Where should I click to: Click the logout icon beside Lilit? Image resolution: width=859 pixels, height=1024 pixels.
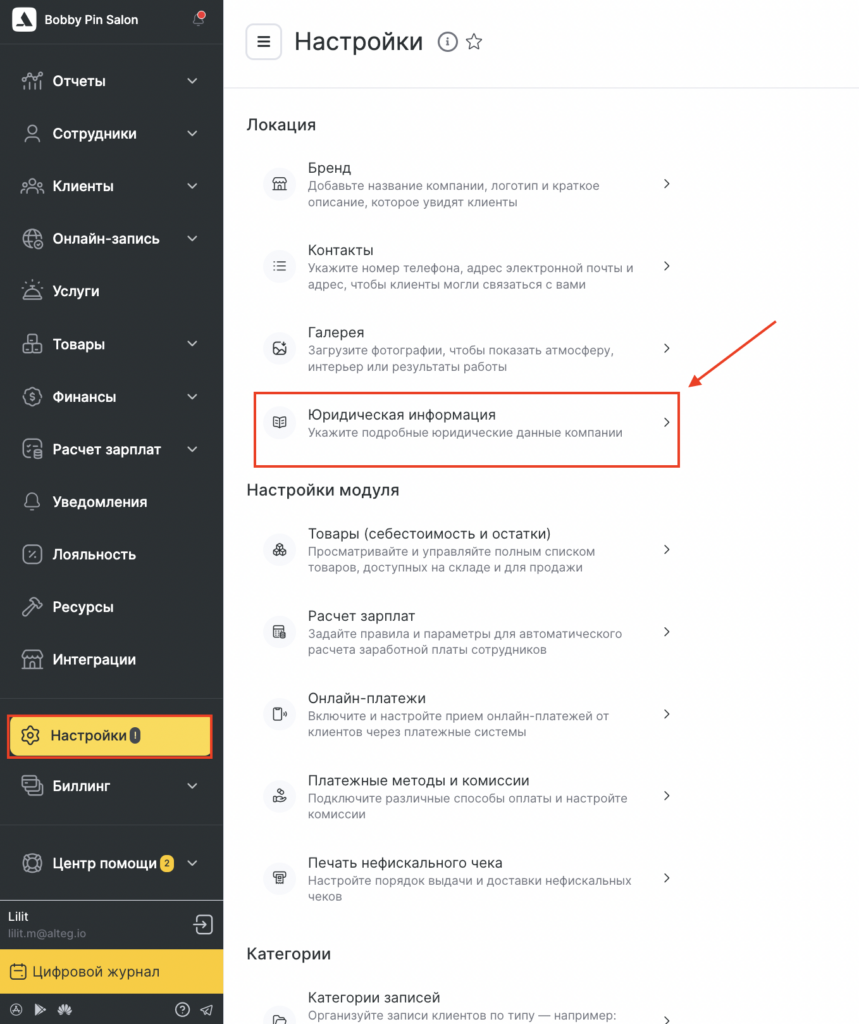tap(203, 924)
